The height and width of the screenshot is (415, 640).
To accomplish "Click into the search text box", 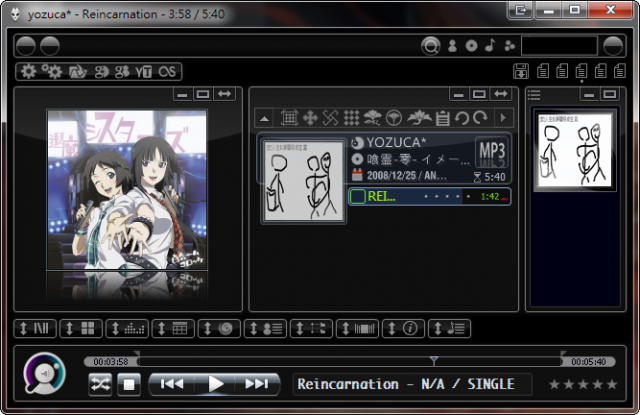I will [x=559, y=46].
